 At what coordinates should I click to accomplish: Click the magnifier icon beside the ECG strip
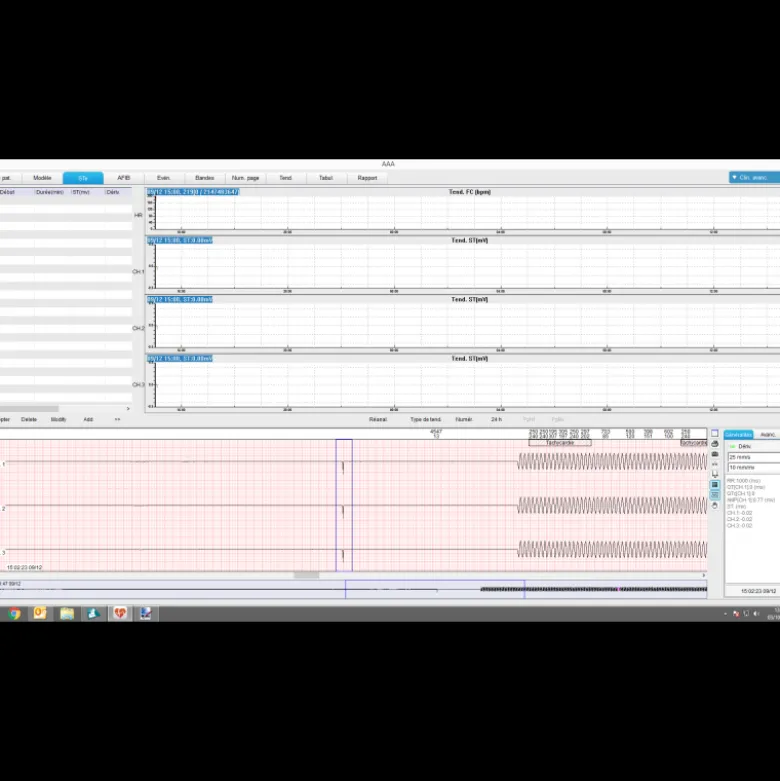pos(715,475)
